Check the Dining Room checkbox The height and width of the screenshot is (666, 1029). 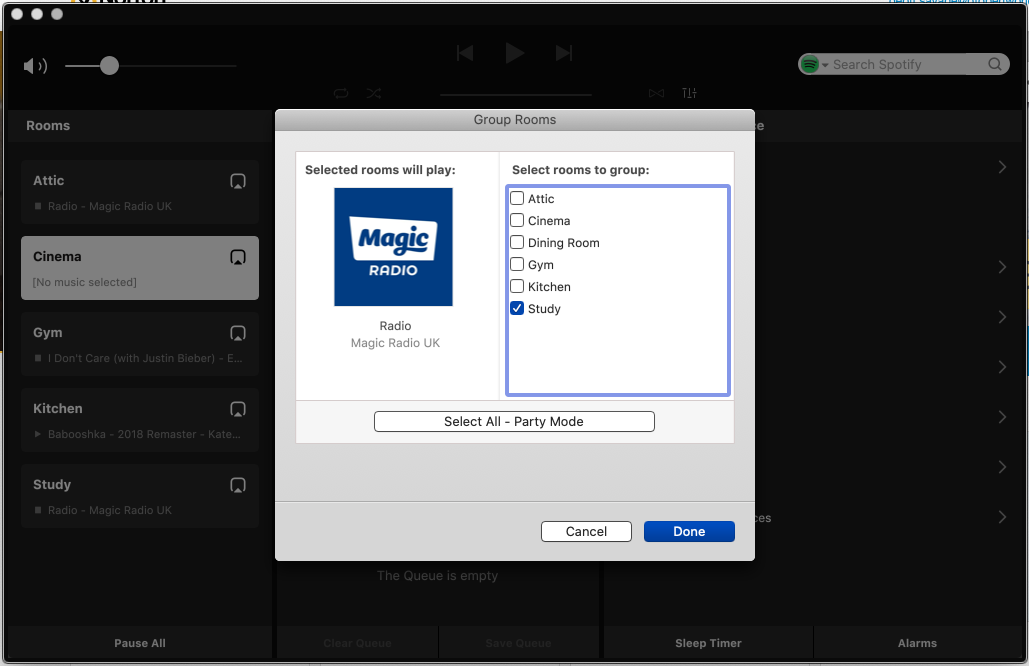pyautogui.click(x=517, y=242)
